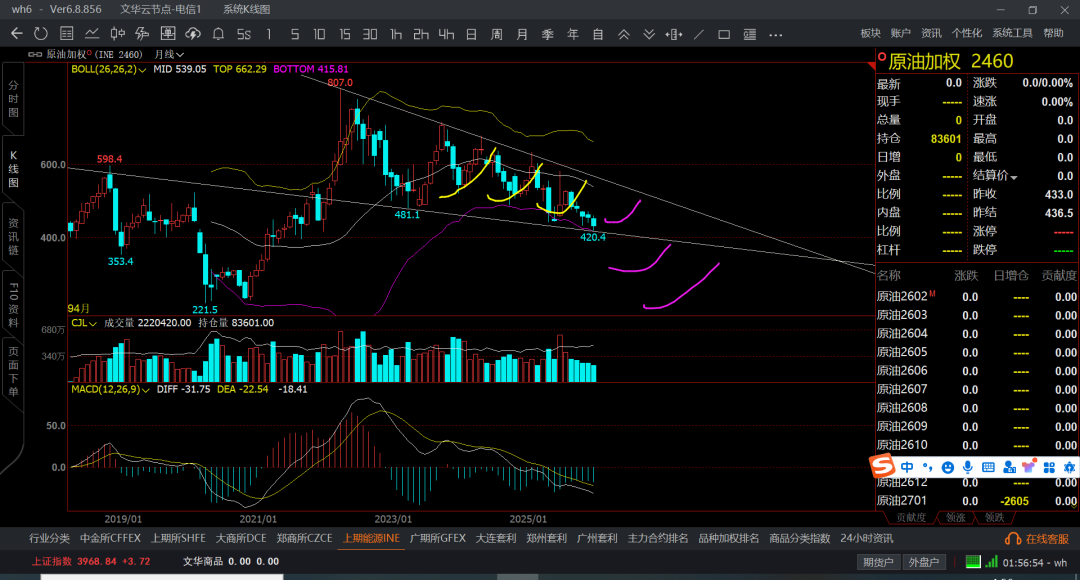Switch to 上期所SHFE exchange tab

[178, 538]
